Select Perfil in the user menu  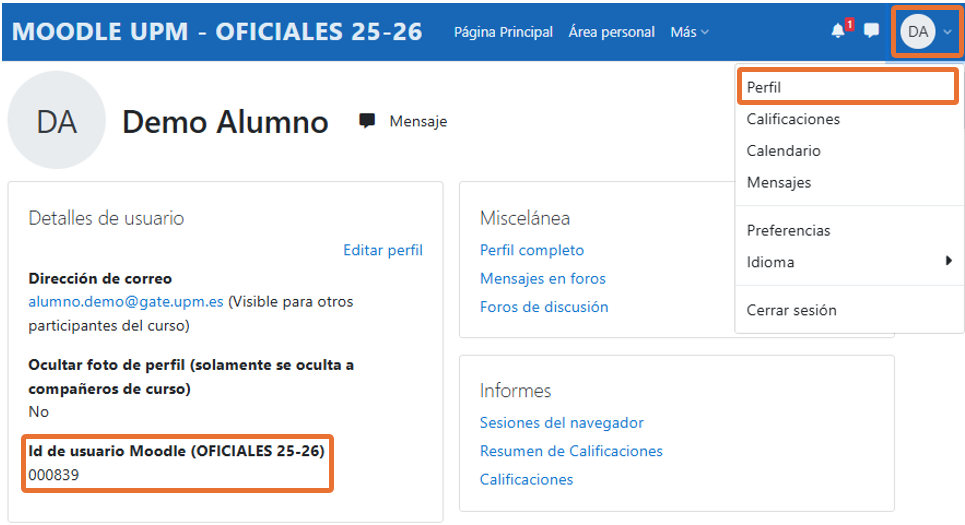click(847, 87)
